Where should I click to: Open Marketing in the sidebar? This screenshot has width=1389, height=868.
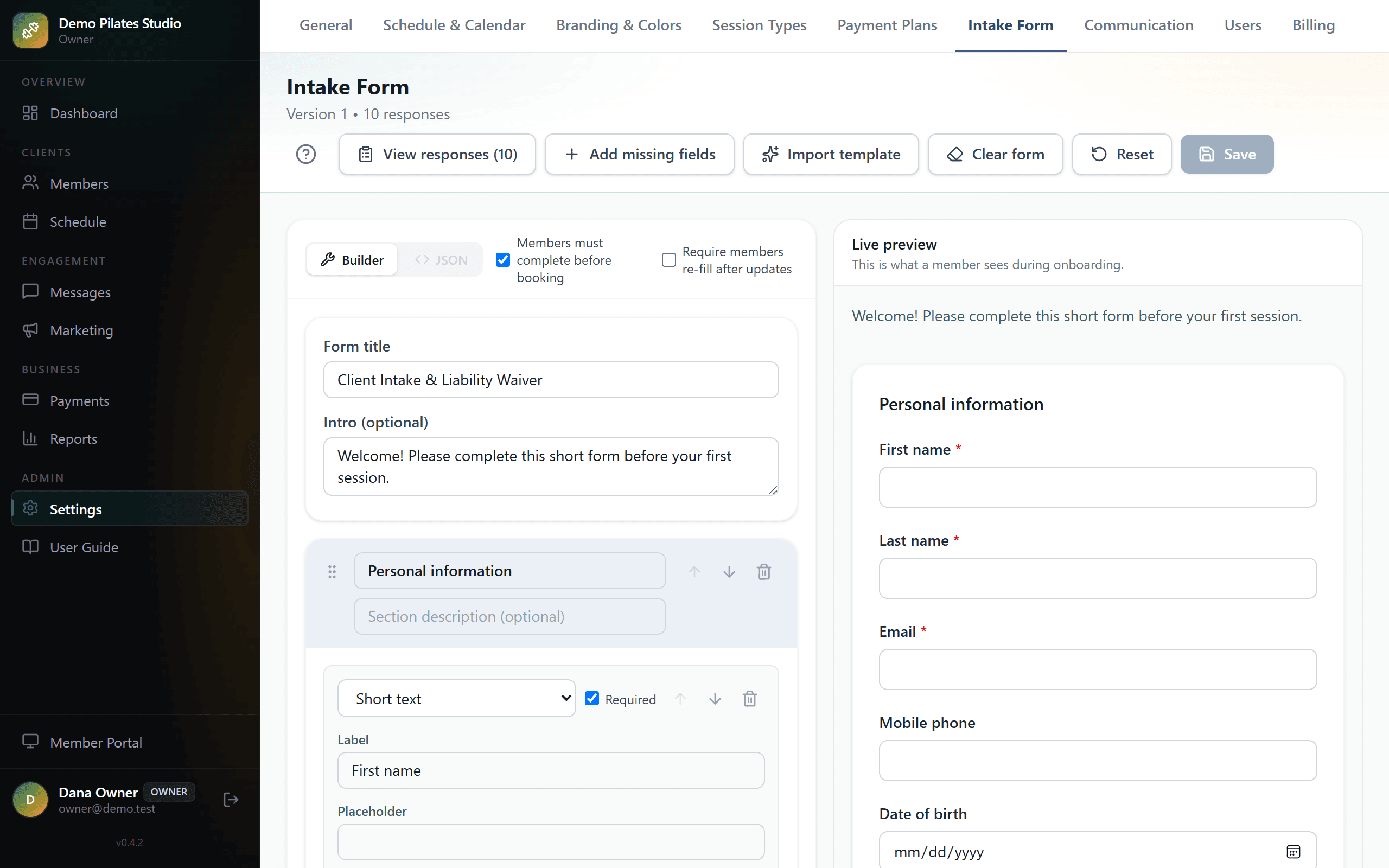[x=130, y=330]
